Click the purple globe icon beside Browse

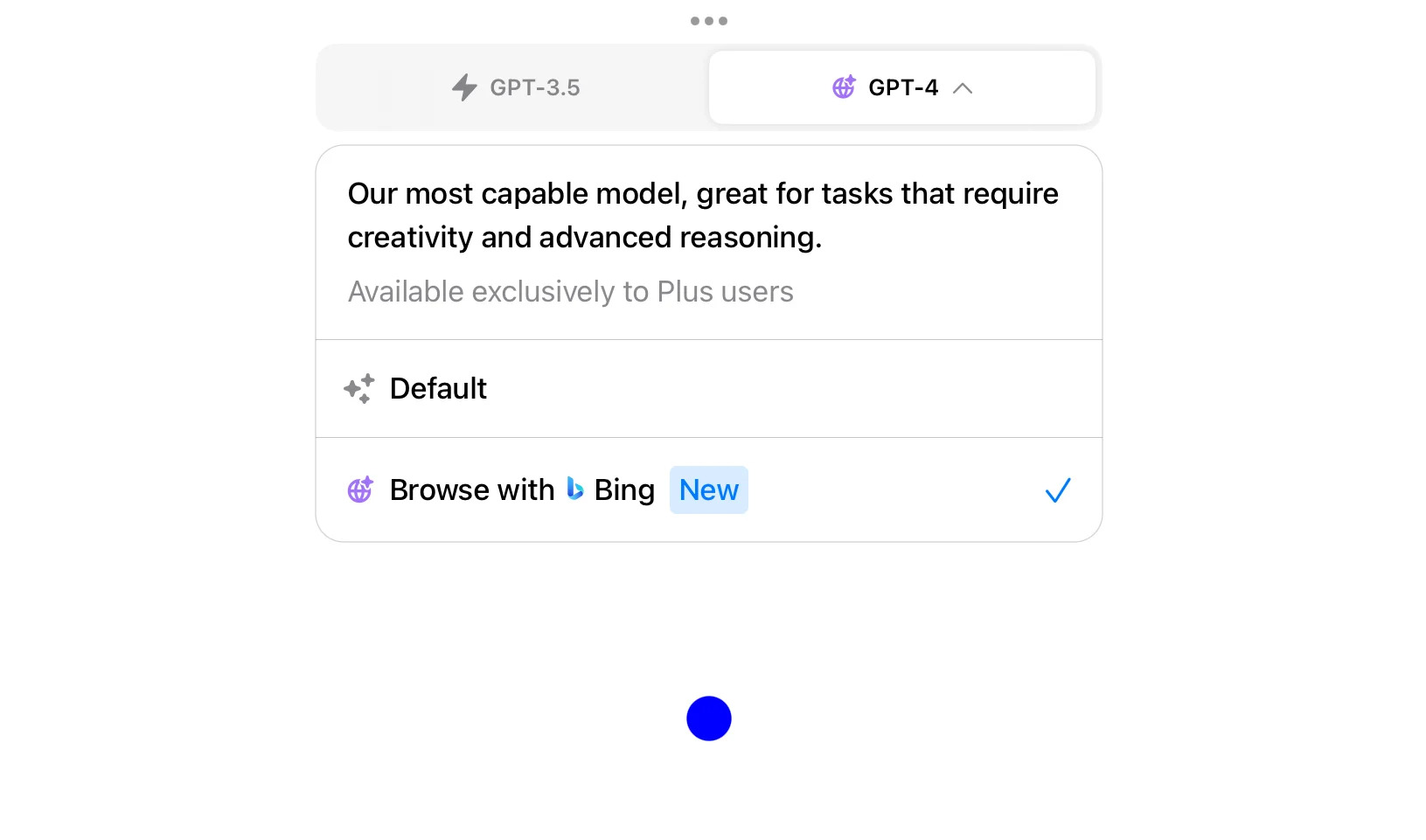(360, 489)
